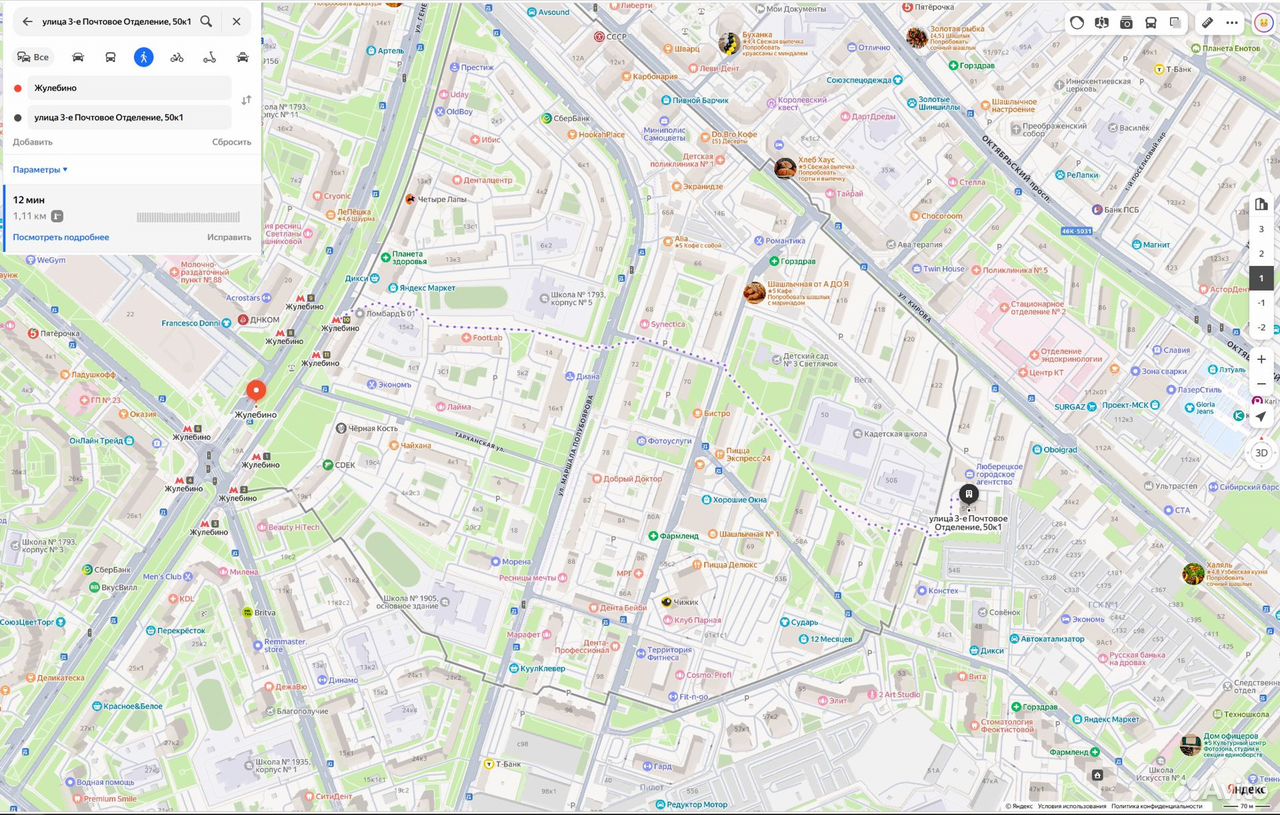This screenshot has width=1280, height=815.
Task: Toggle moving transport layer bus icon
Action: point(1151,22)
